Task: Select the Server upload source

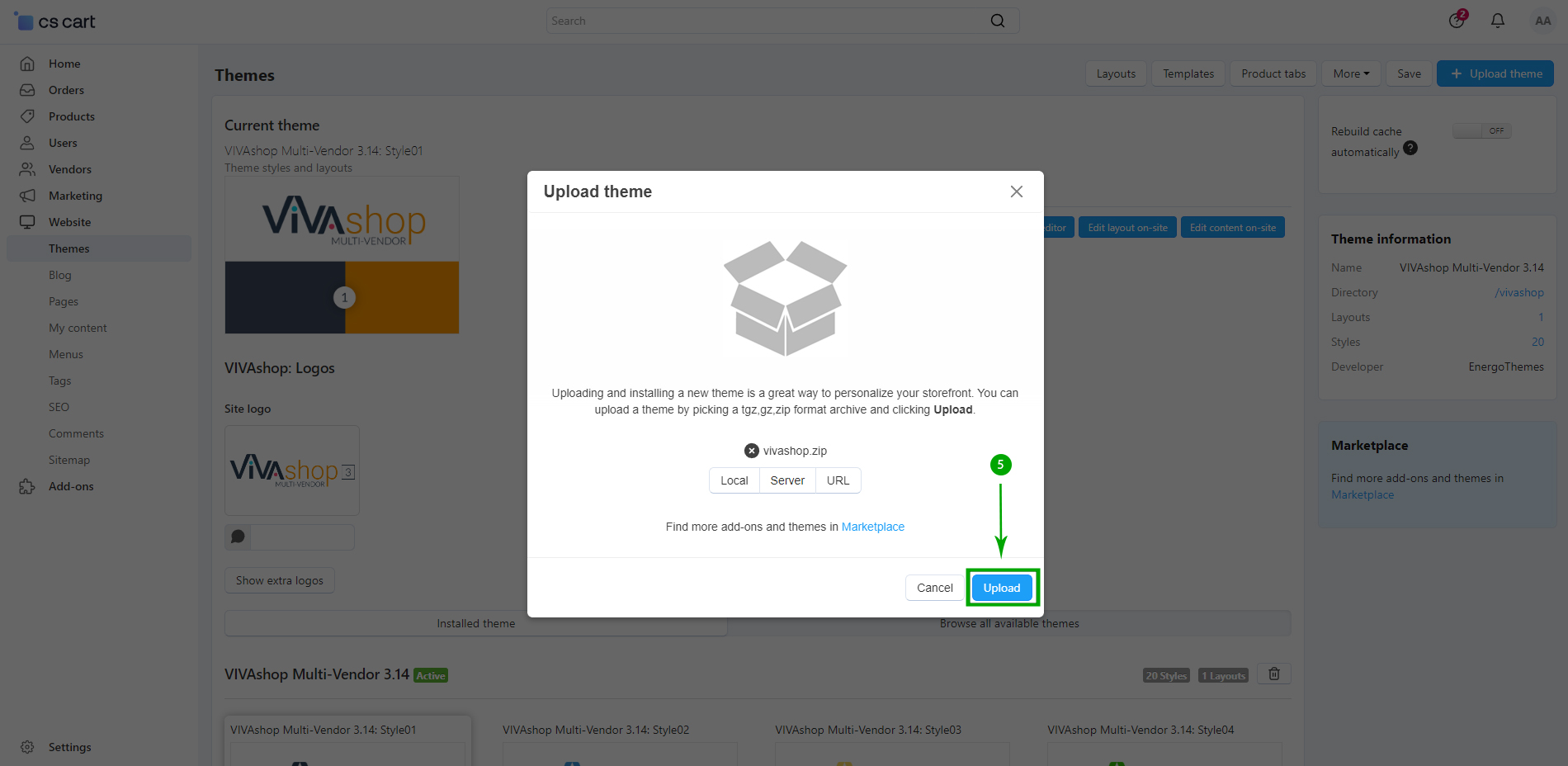Action: point(787,480)
